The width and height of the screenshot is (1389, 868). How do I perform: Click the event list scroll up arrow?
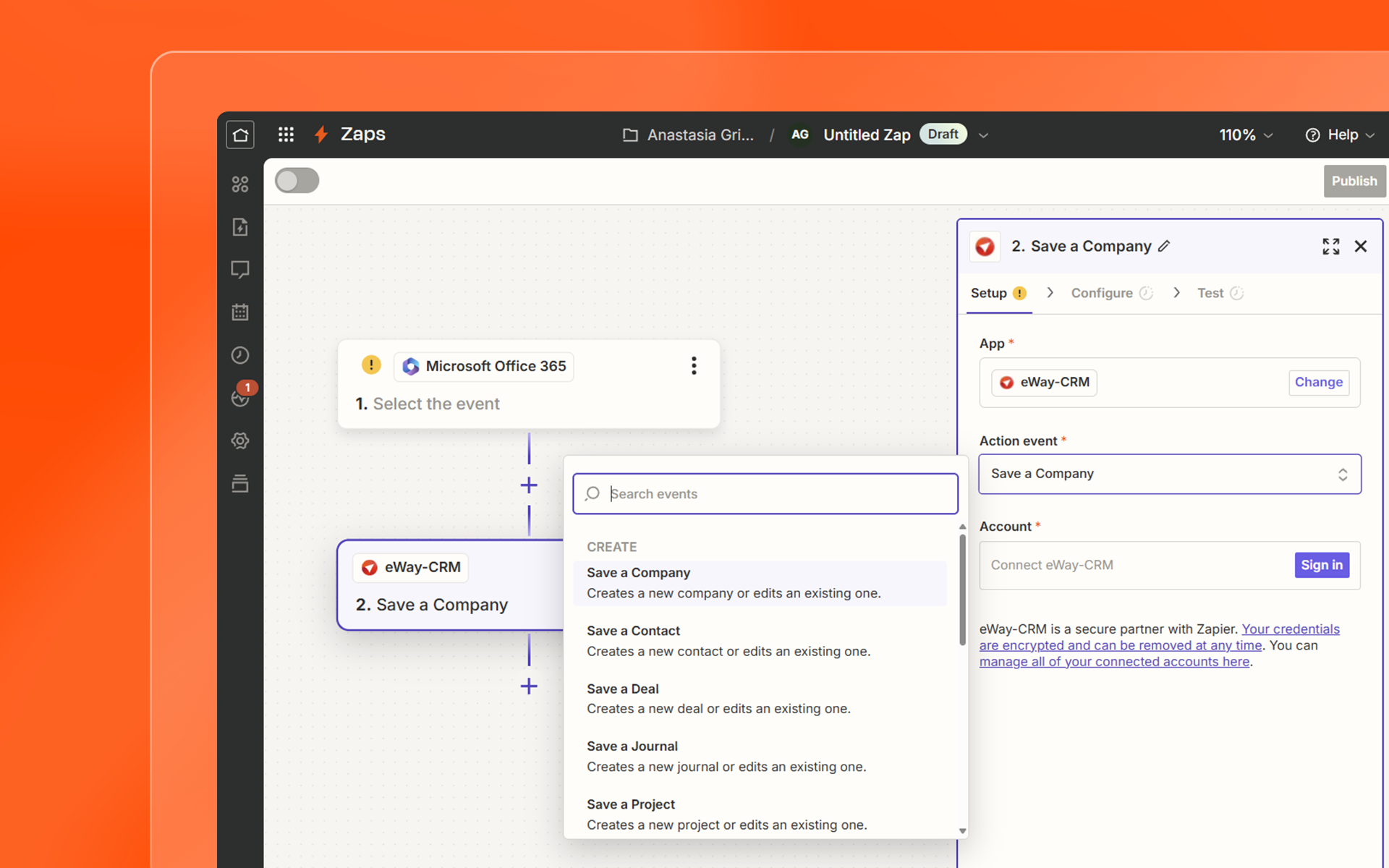[962, 527]
